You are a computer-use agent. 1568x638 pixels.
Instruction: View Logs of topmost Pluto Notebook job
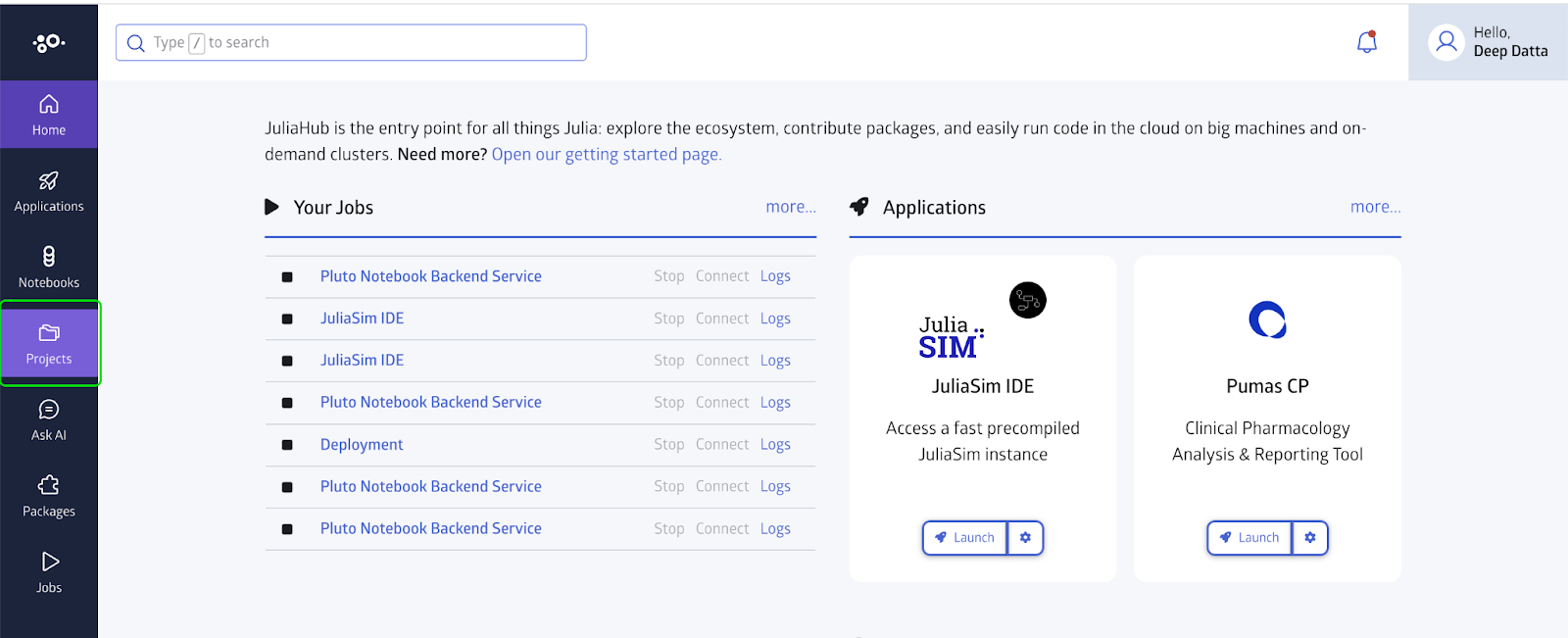(x=775, y=276)
